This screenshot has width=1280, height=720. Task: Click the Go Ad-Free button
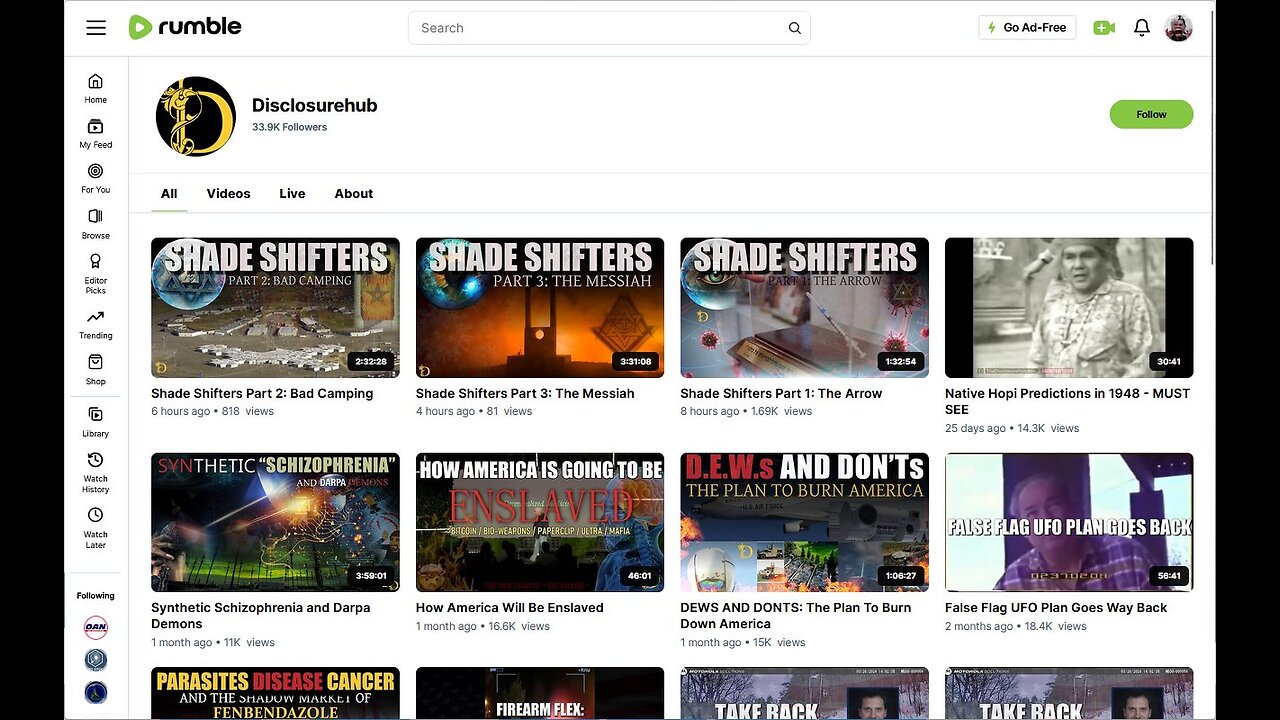coord(1027,28)
